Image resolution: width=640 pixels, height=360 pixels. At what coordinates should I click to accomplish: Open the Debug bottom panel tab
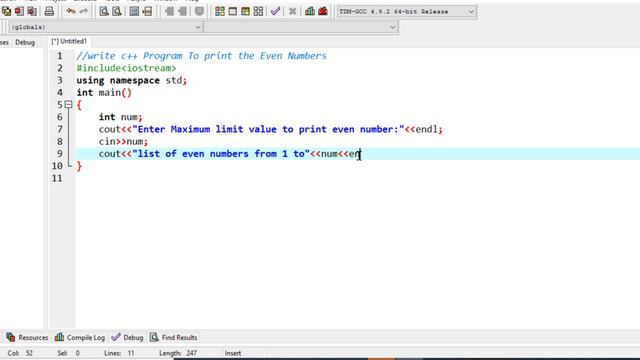click(x=127, y=338)
